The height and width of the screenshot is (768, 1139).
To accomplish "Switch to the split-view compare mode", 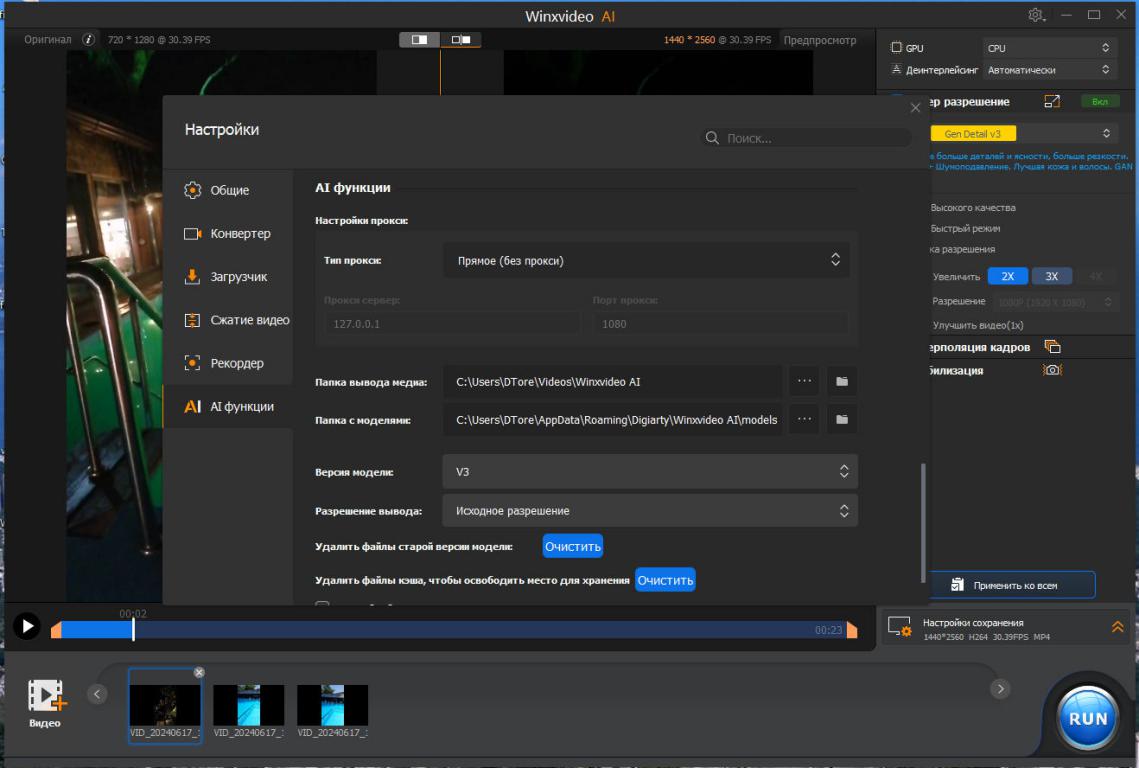I will [x=419, y=40].
